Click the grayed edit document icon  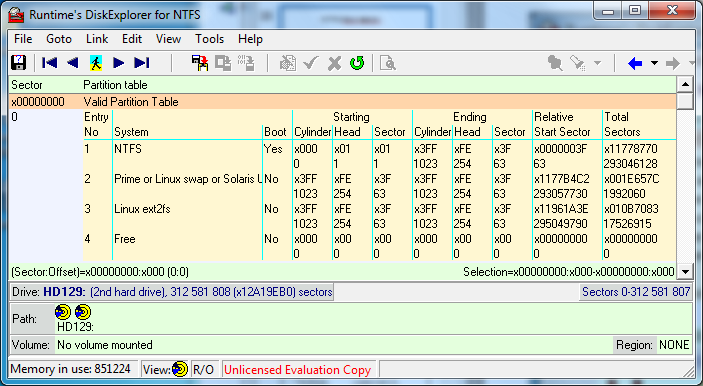pos(287,63)
